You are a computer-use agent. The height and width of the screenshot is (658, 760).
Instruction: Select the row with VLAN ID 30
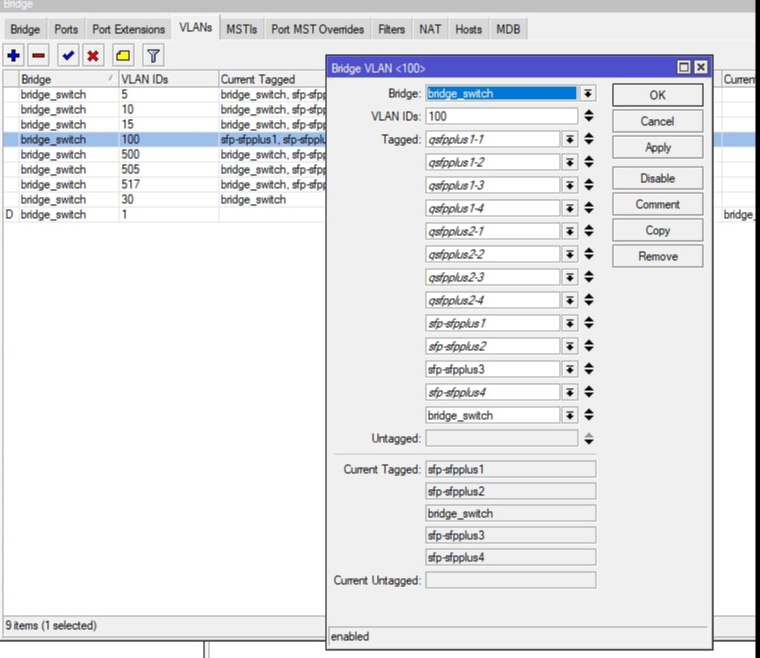click(x=165, y=200)
